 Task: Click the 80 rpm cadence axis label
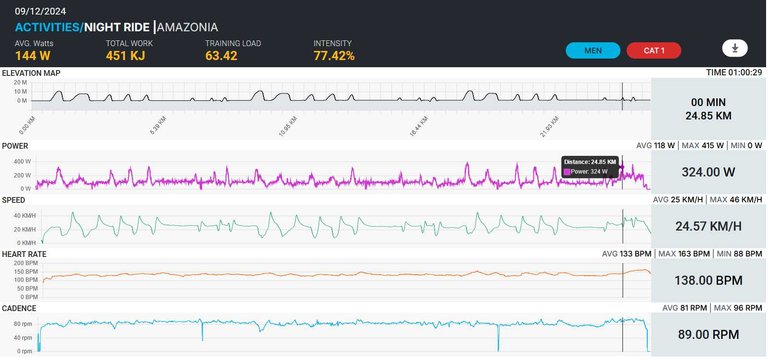pyautogui.click(x=22, y=324)
